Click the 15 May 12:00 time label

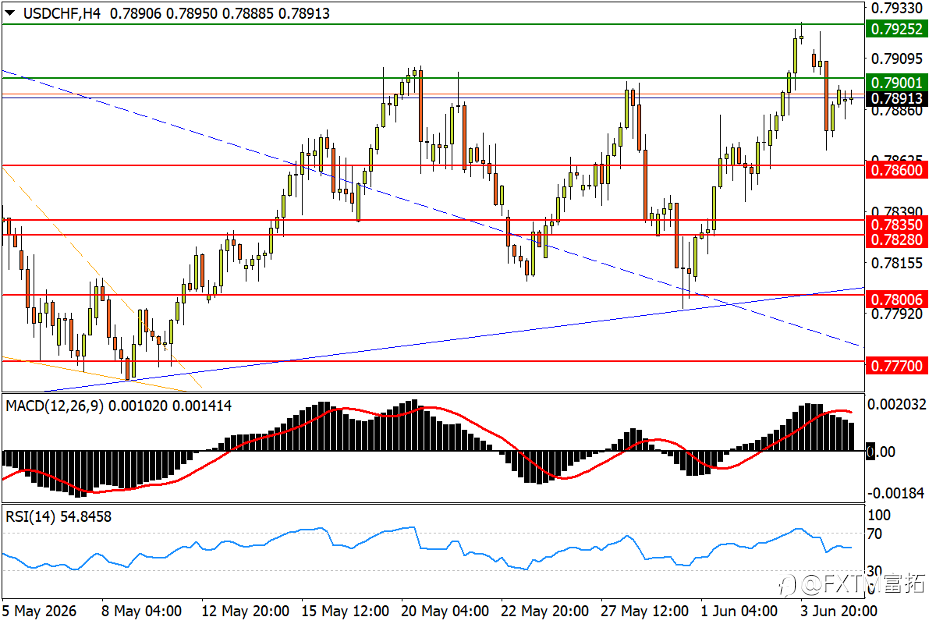[x=345, y=611]
